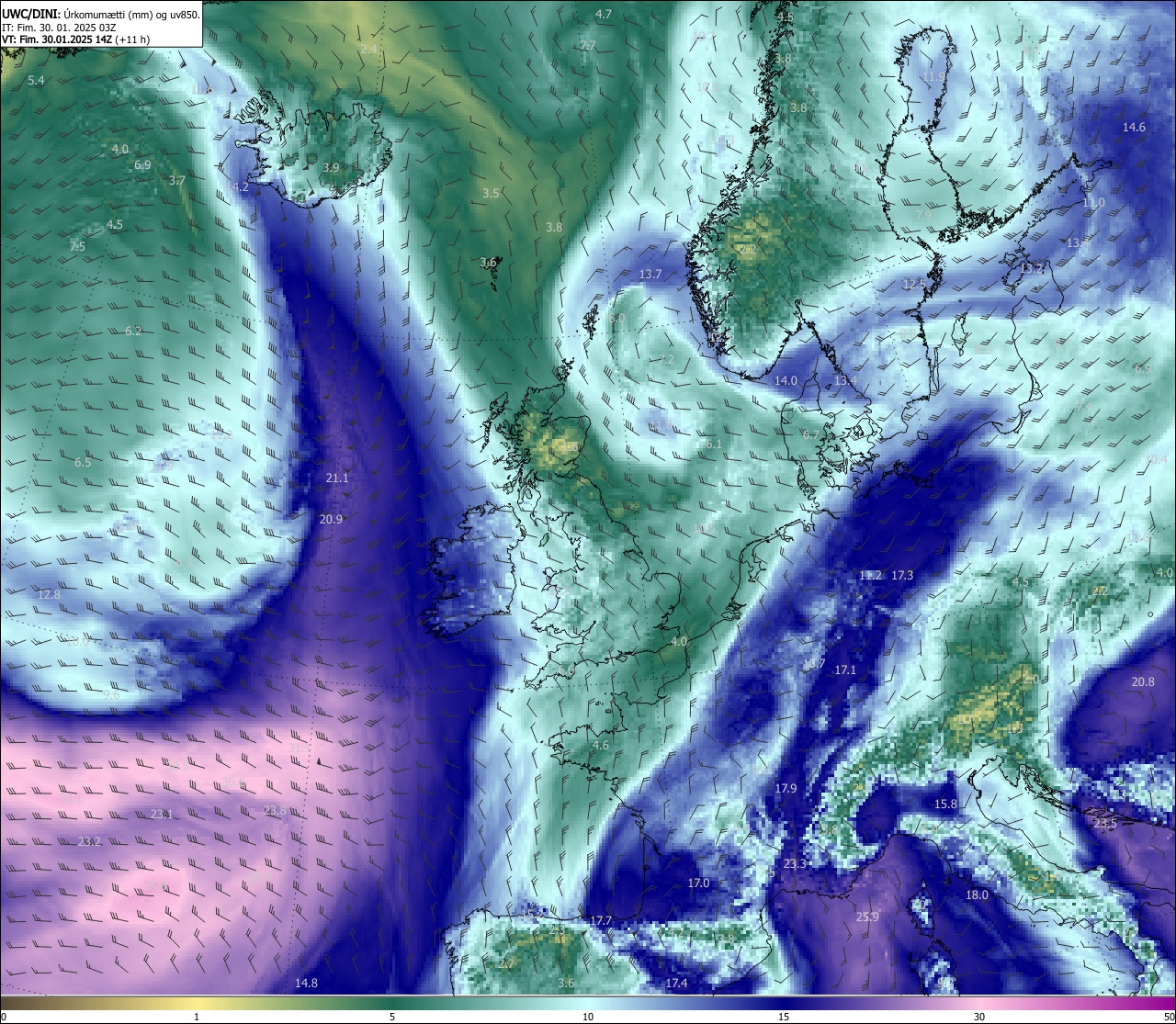Click the '3.9' value over Iceland
Screen dimensions: 1176x1024
pos(332,168)
